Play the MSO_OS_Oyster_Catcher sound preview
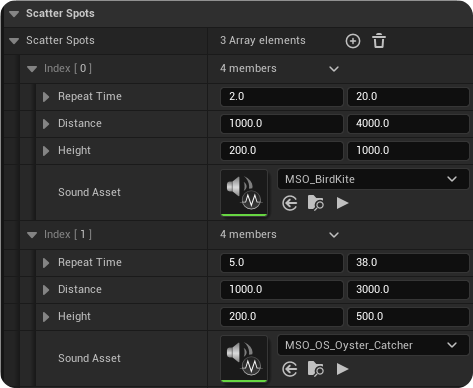Screen dimensions: 473x388 tap(342, 369)
